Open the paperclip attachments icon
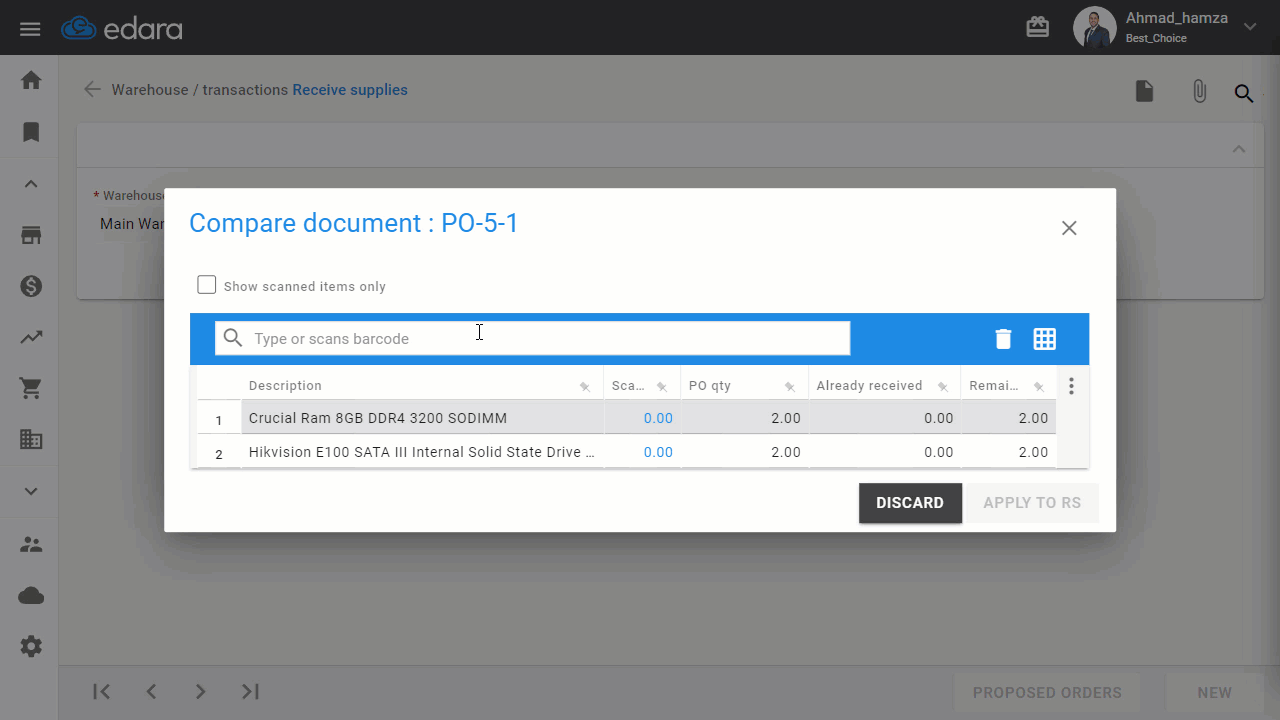Viewport: 1280px width, 720px height. pyautogui.click(x=1199, y=92)
